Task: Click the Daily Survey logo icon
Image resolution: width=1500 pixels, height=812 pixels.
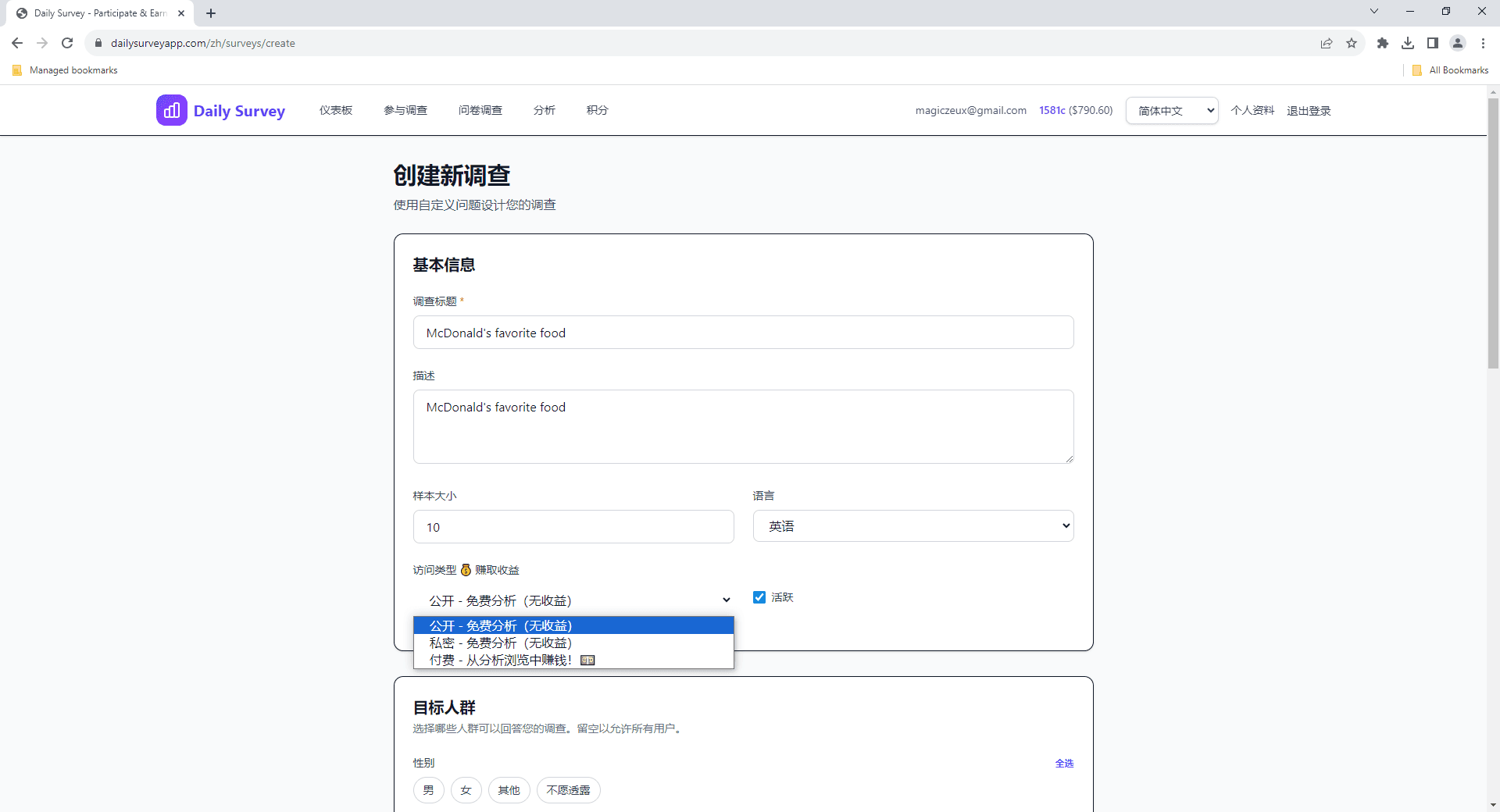Action: pos(171,110)
